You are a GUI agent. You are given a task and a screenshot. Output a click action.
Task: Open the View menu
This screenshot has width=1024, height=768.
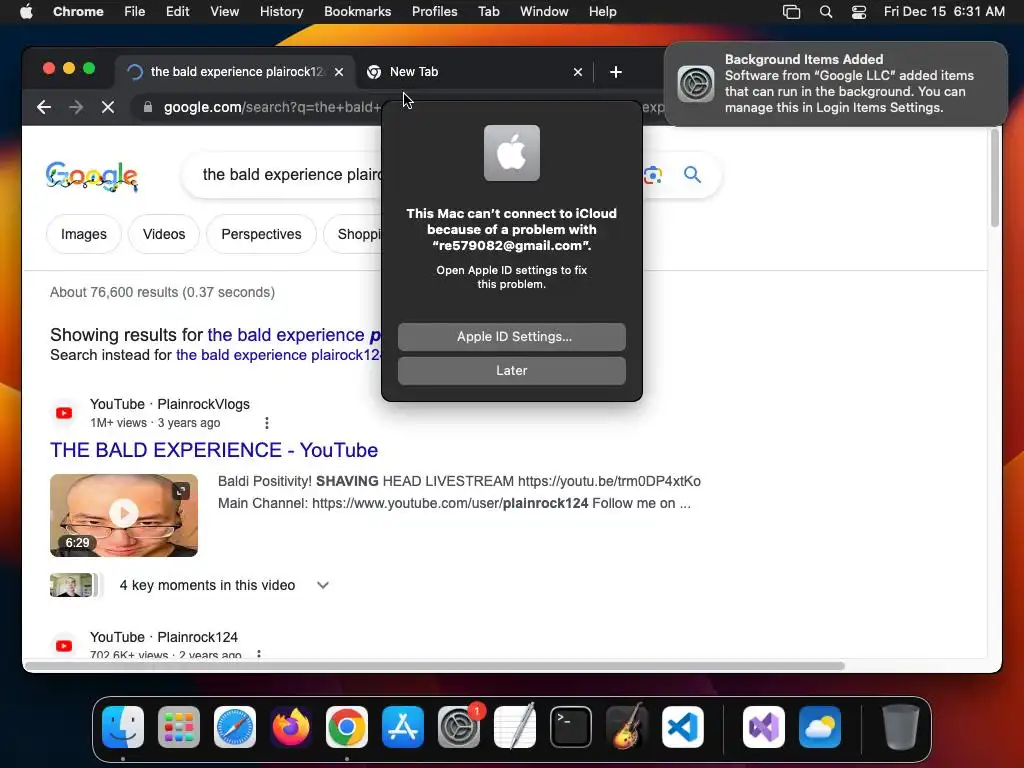tap(224, 12)
